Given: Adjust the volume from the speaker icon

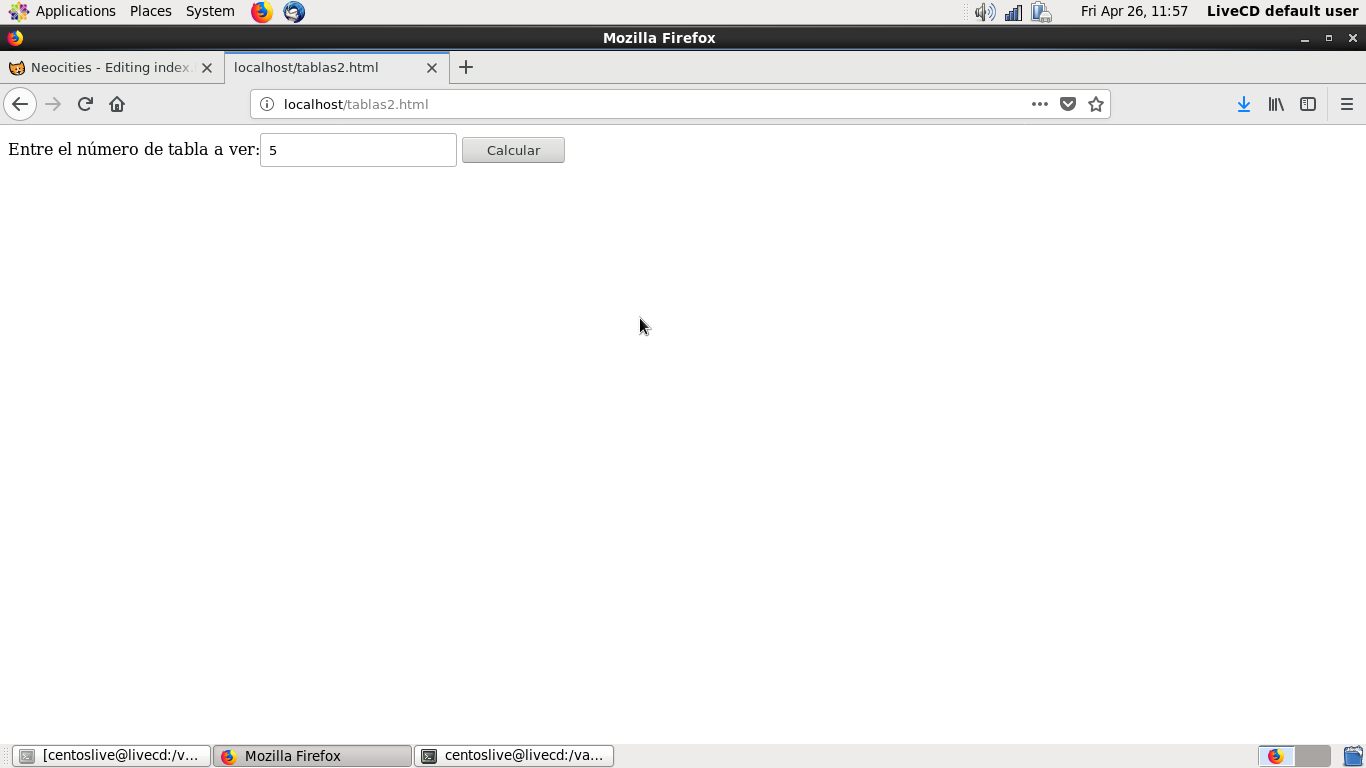Looking at the screenshot, I should tap(985, 12).
